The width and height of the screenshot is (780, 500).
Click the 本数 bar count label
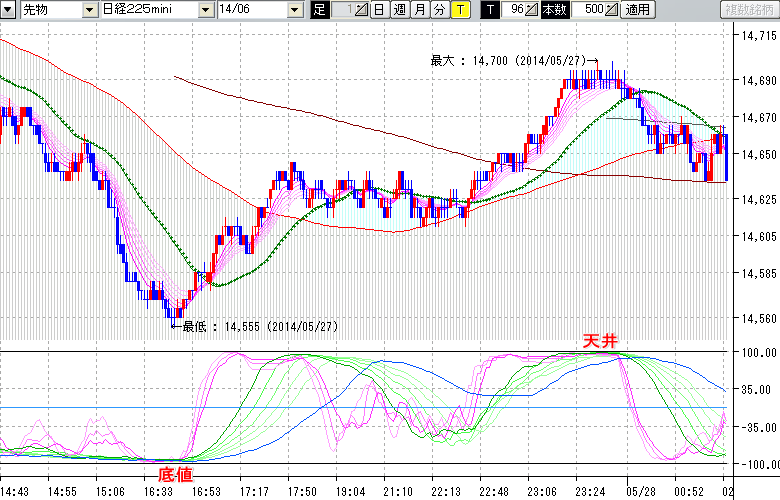pos(553,10)
